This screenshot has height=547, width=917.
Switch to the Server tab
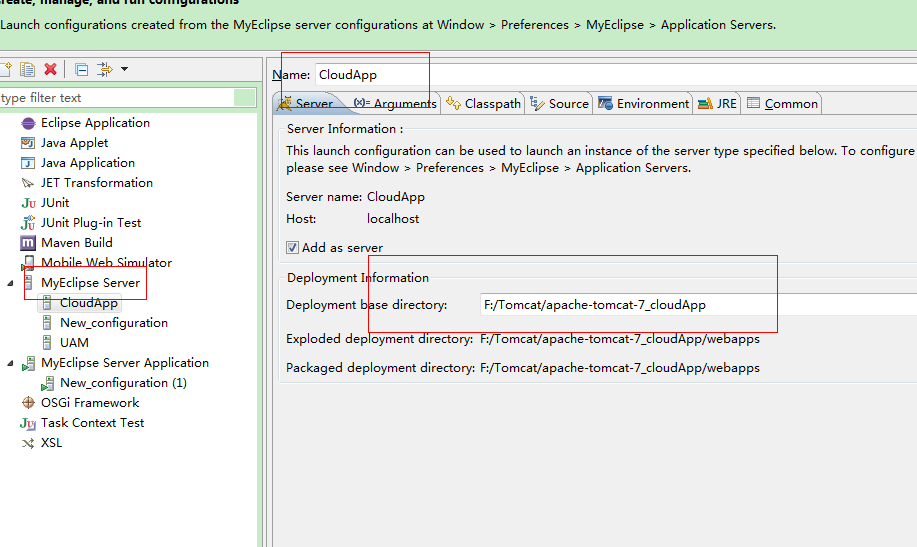[305, 104]
